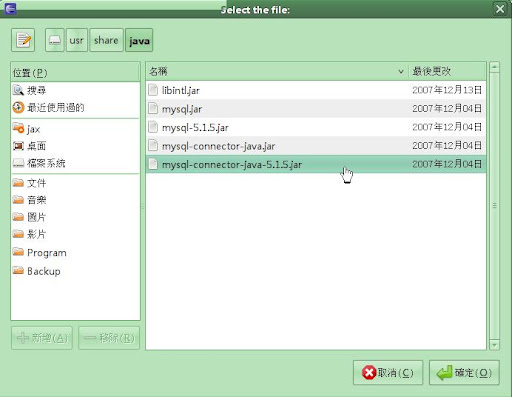
Task: Click the vertical scrollbar thumb
Action: tap(494, 206)
